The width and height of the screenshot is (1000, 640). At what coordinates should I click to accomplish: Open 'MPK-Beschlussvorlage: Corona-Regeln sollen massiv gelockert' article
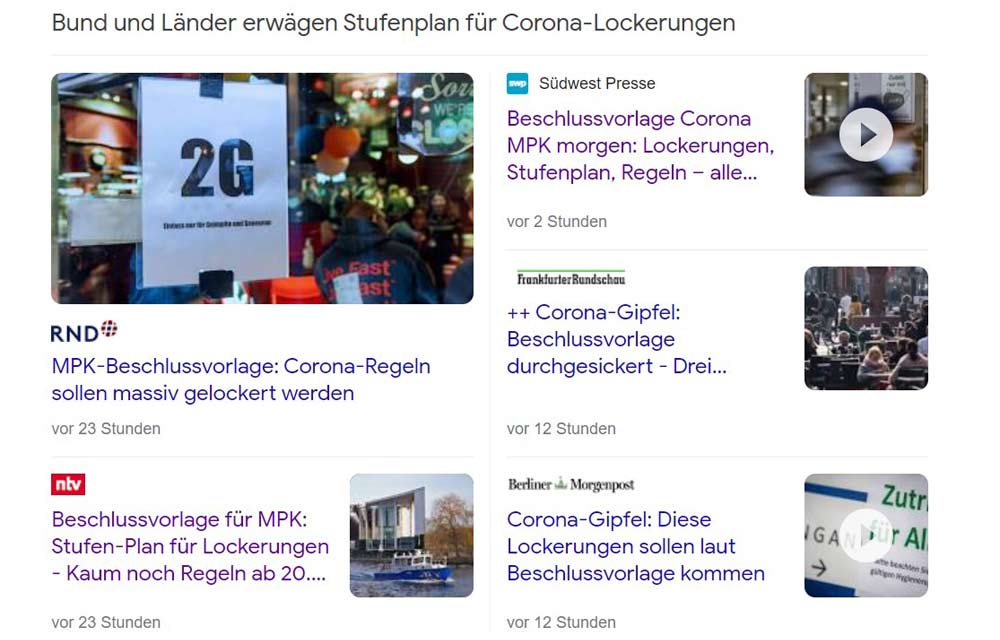(241, 379)
